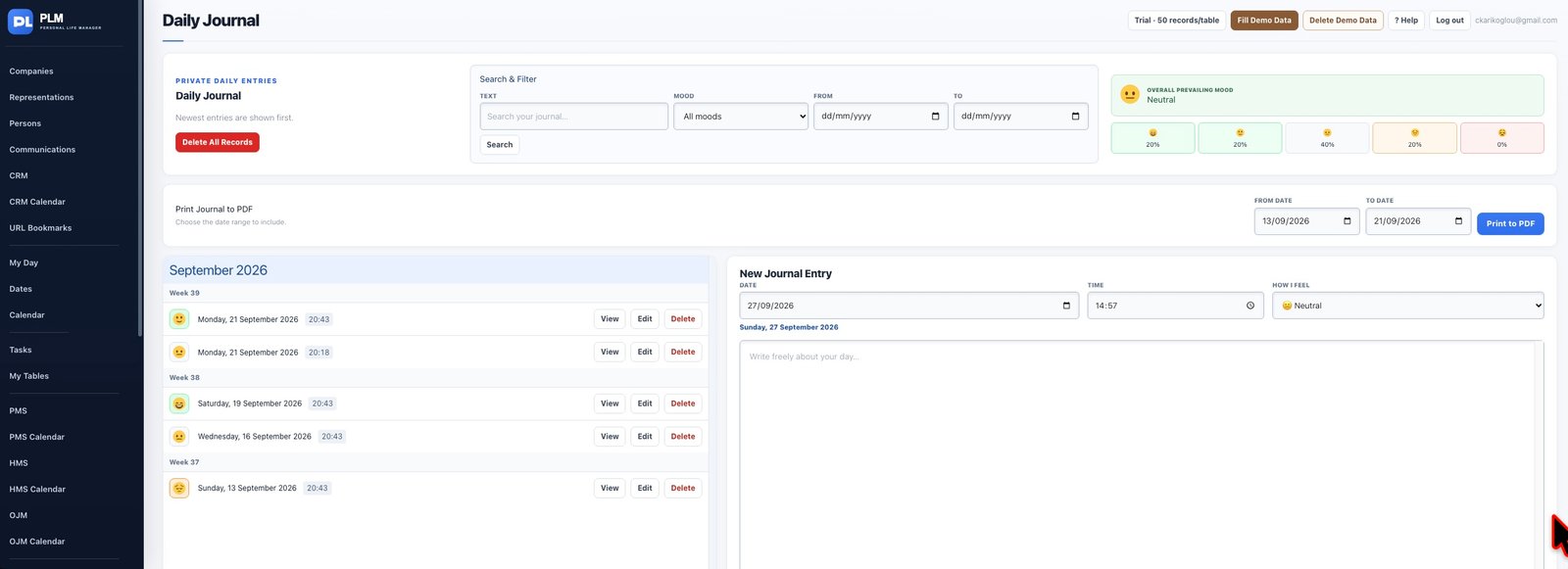Click mood emoji of Wednesday 16 September entry
Screen dimensions: 1568x569
pos(179,437)
